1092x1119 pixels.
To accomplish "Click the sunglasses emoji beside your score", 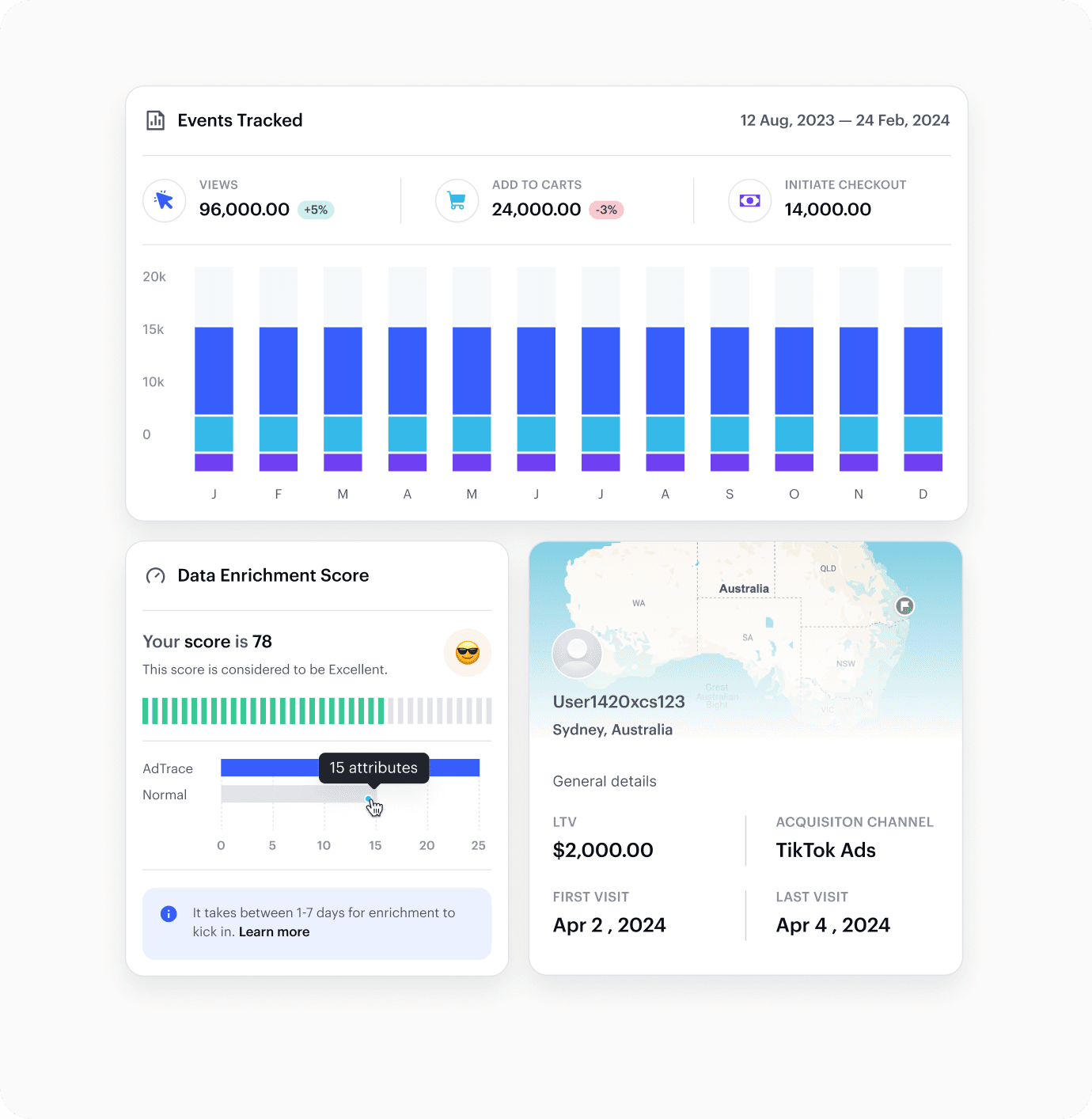I will [467, 652].
